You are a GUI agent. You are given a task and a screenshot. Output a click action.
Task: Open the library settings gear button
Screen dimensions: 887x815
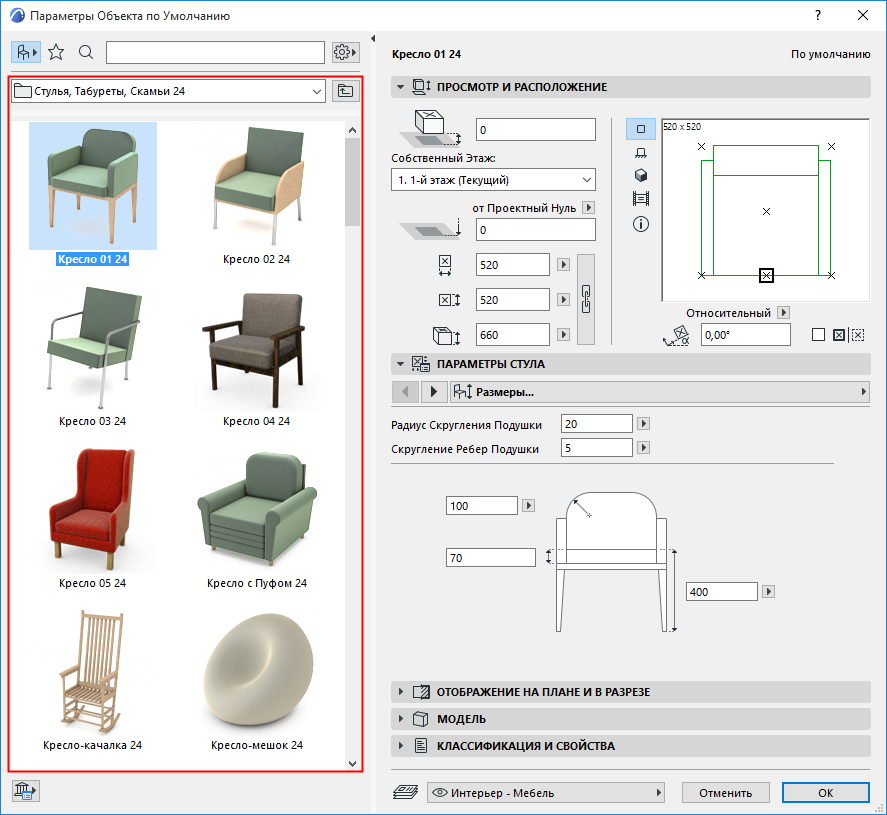pyautogui.click(x=345, y=52)
